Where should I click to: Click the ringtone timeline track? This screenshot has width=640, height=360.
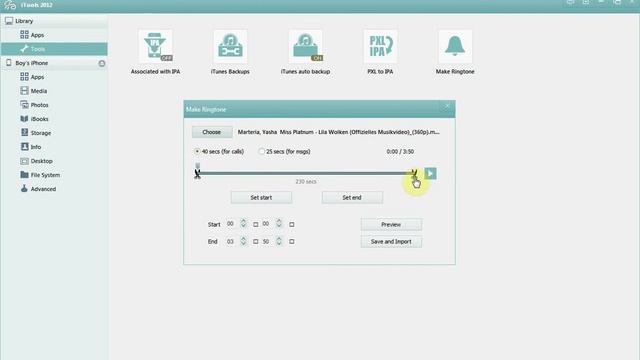pyautogui.click(x=306, y=174)
